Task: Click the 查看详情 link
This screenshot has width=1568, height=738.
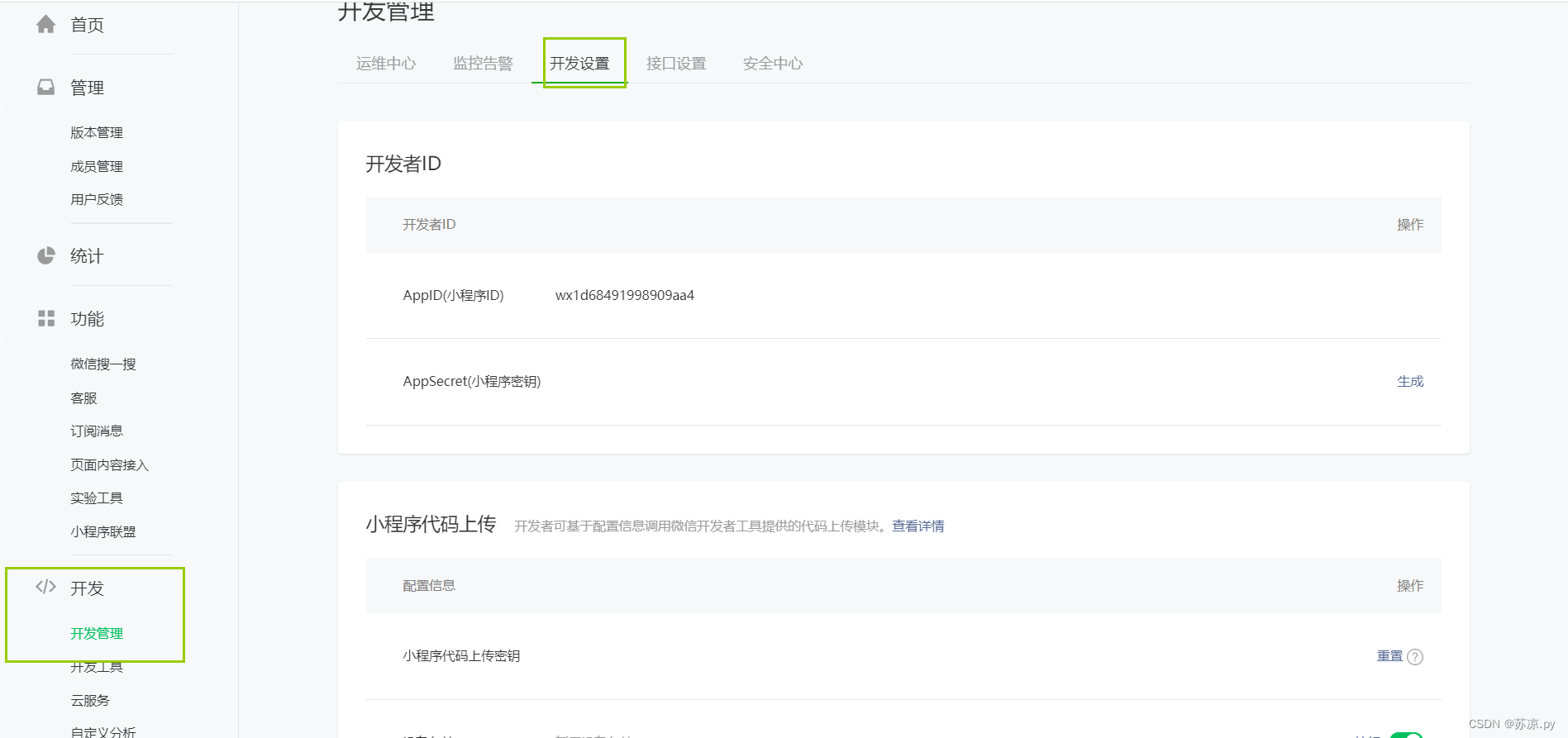Action: (x=918, y=526)
